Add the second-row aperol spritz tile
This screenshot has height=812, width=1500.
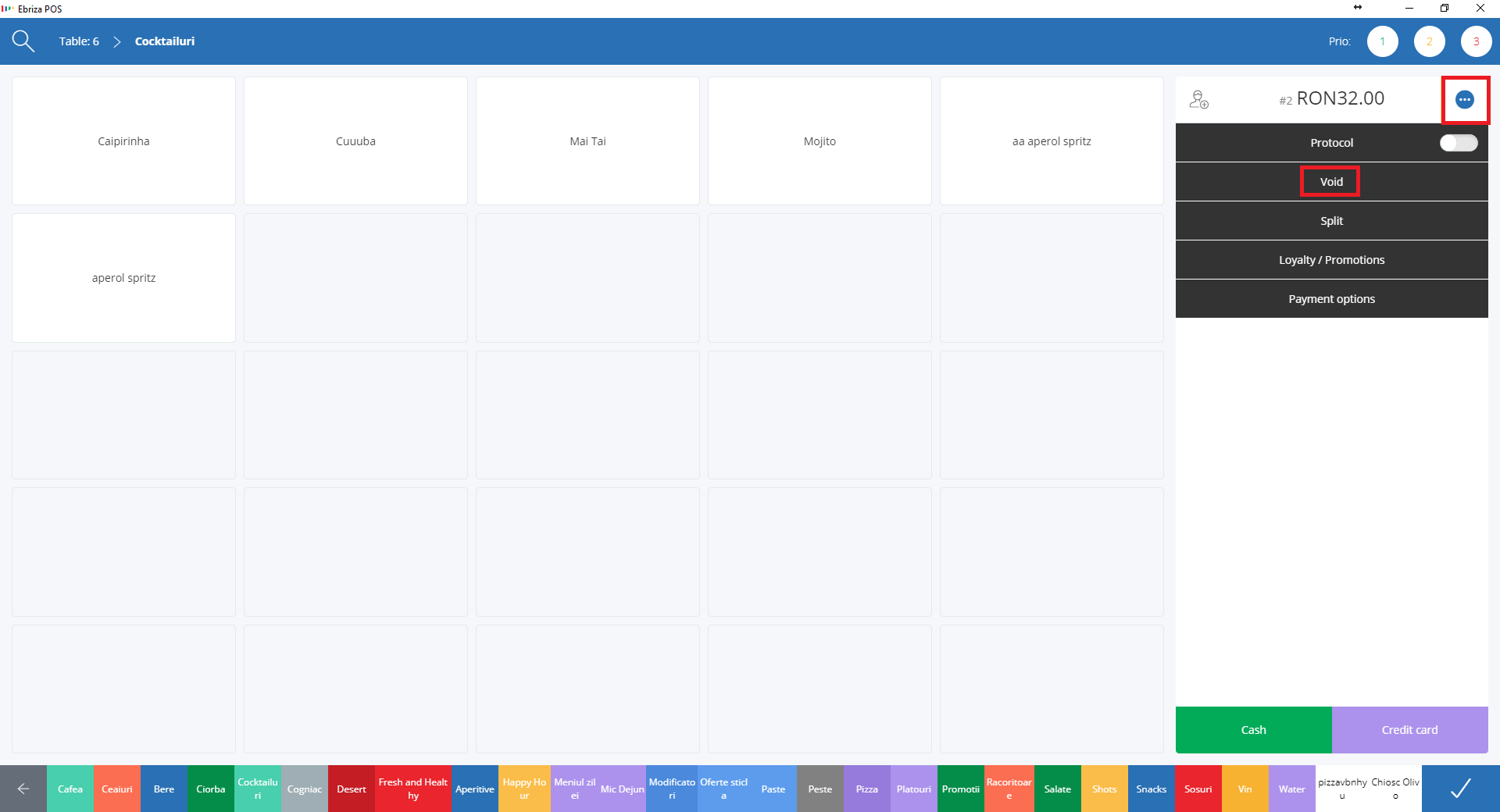coord(123,278)
